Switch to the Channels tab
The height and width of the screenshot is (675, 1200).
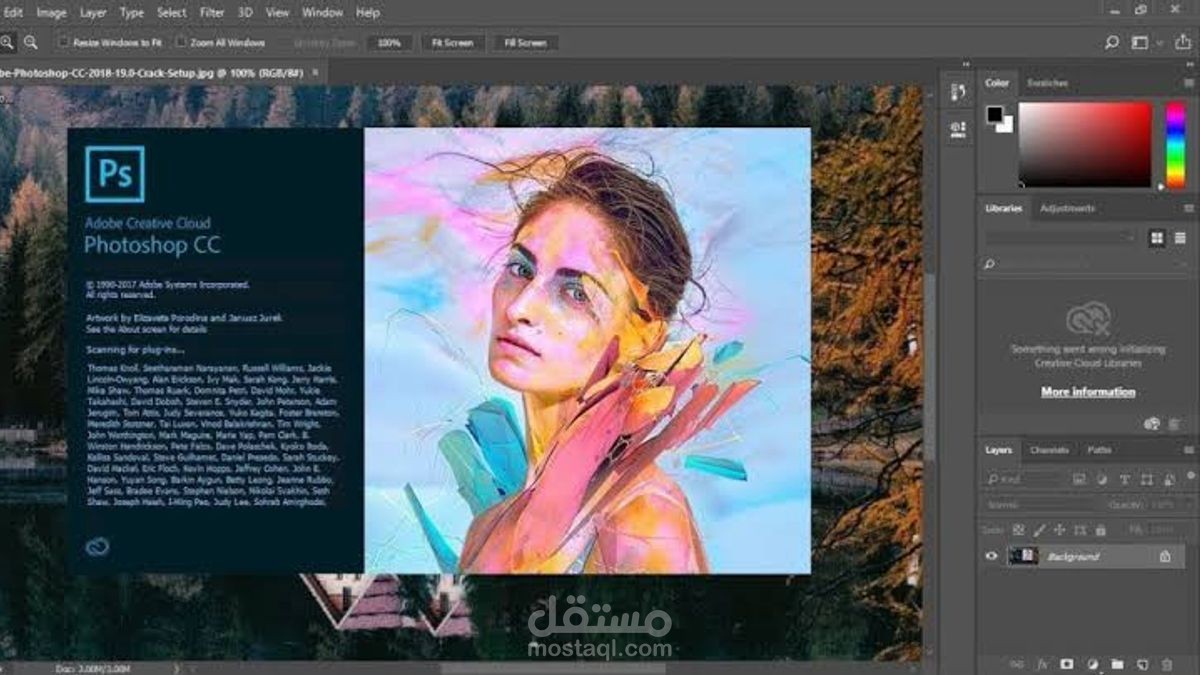(1049, 450)
